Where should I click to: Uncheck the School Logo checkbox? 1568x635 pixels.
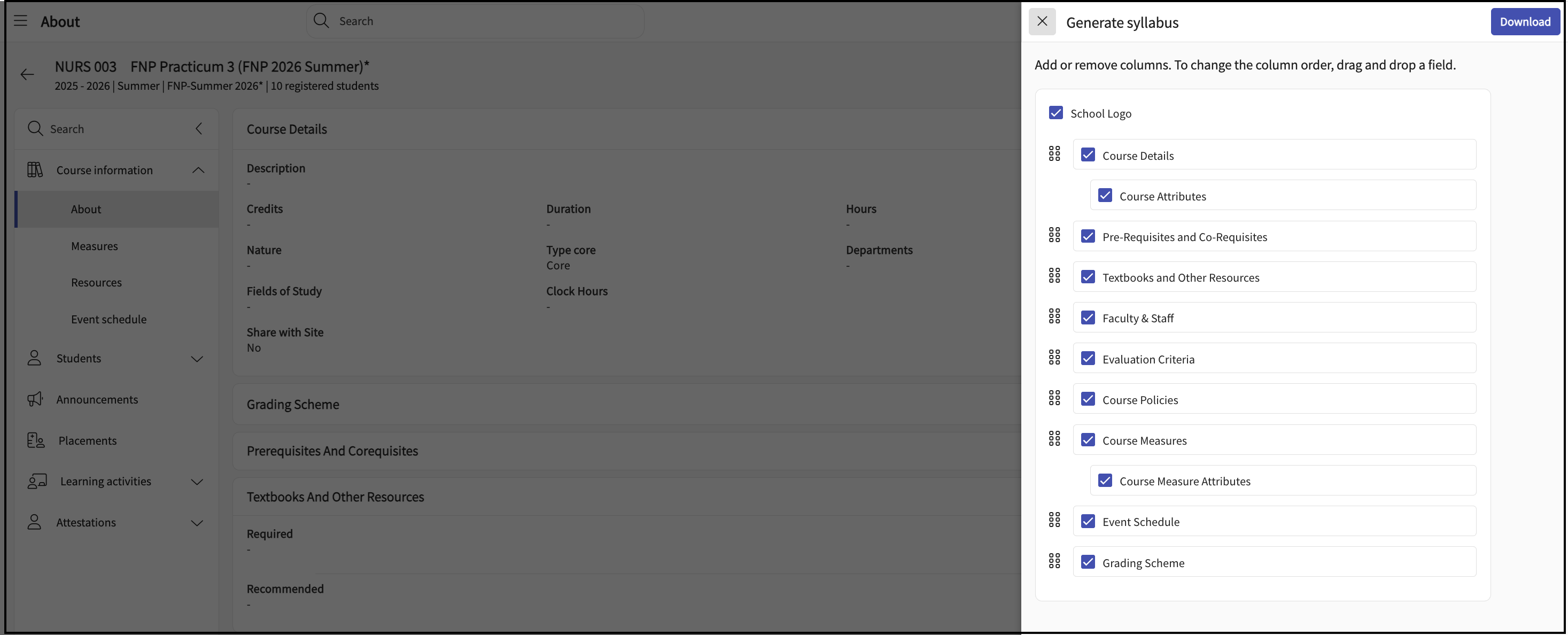[1055, 113]
